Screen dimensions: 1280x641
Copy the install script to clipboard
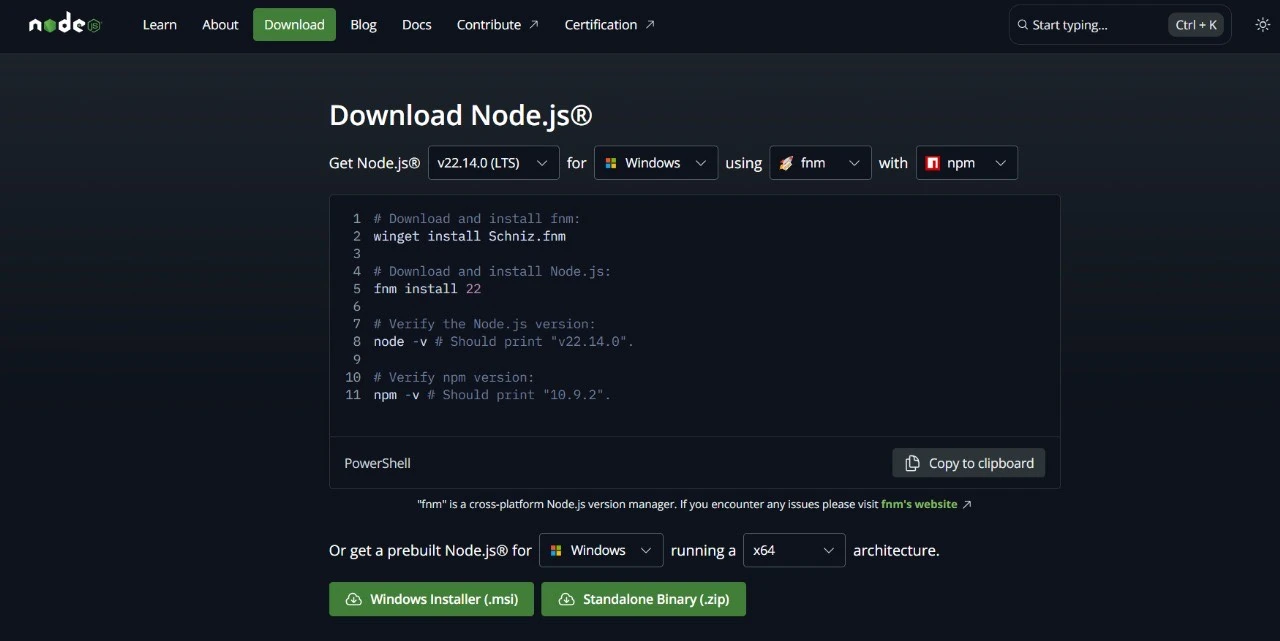coord(969,463)
